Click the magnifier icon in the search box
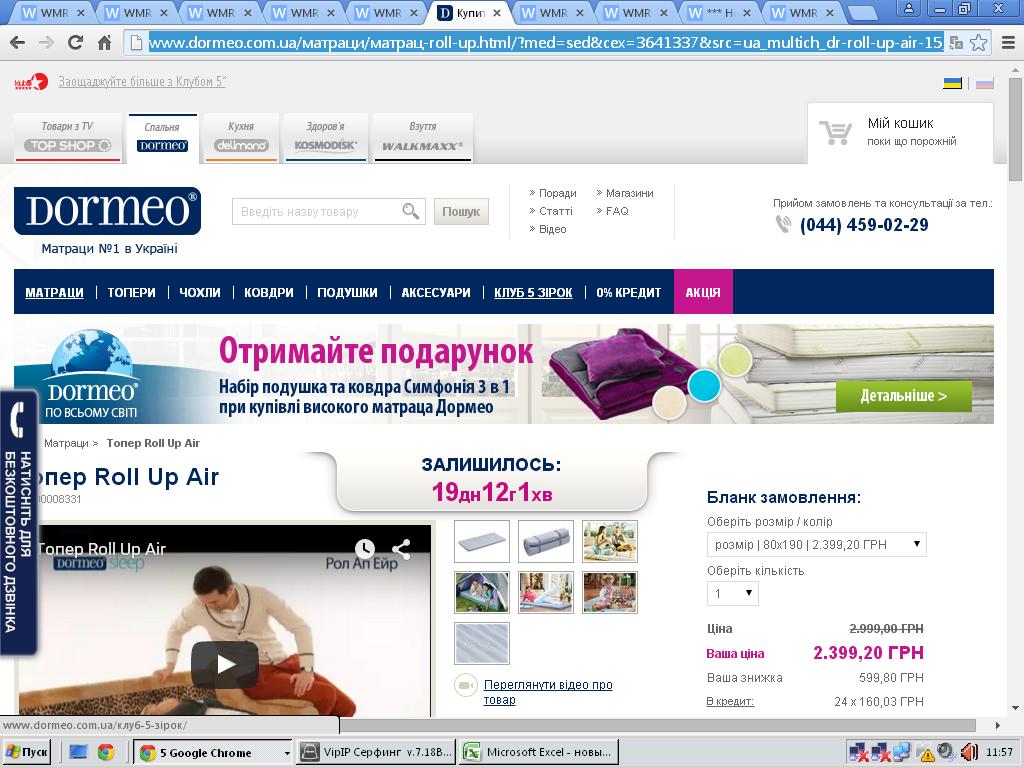 tap(410, 211)
